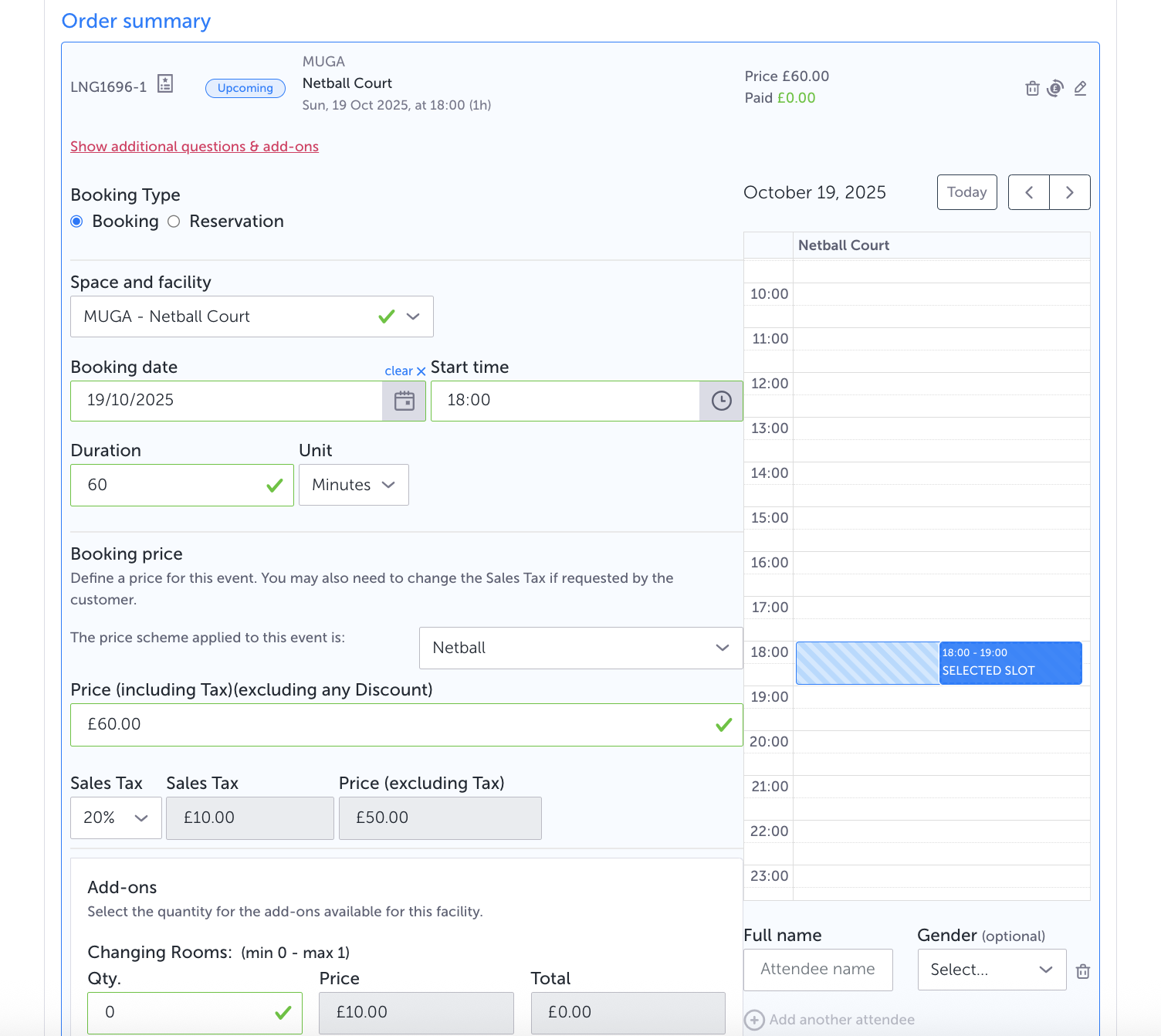This screenshot has width=1161, height=1036.
Task: Click the pencil edit icon for the booking
Action: pos(1081,88)
